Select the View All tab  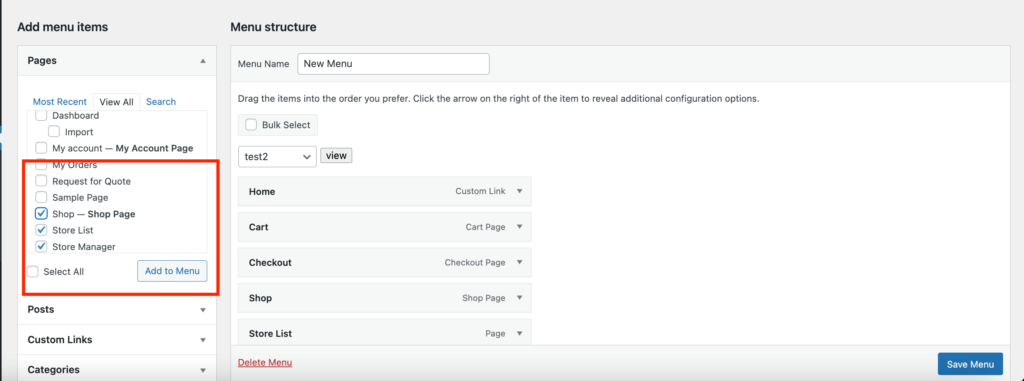(x=116, y=102)
